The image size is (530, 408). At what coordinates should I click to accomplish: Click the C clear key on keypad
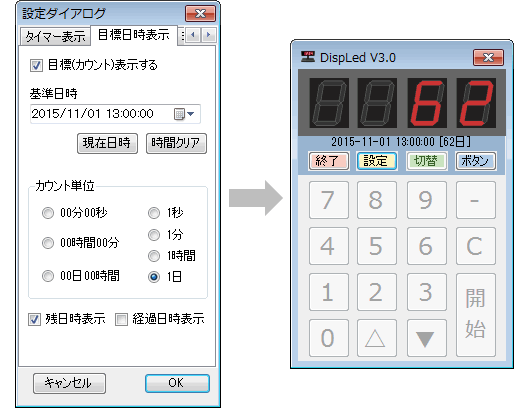476,246
